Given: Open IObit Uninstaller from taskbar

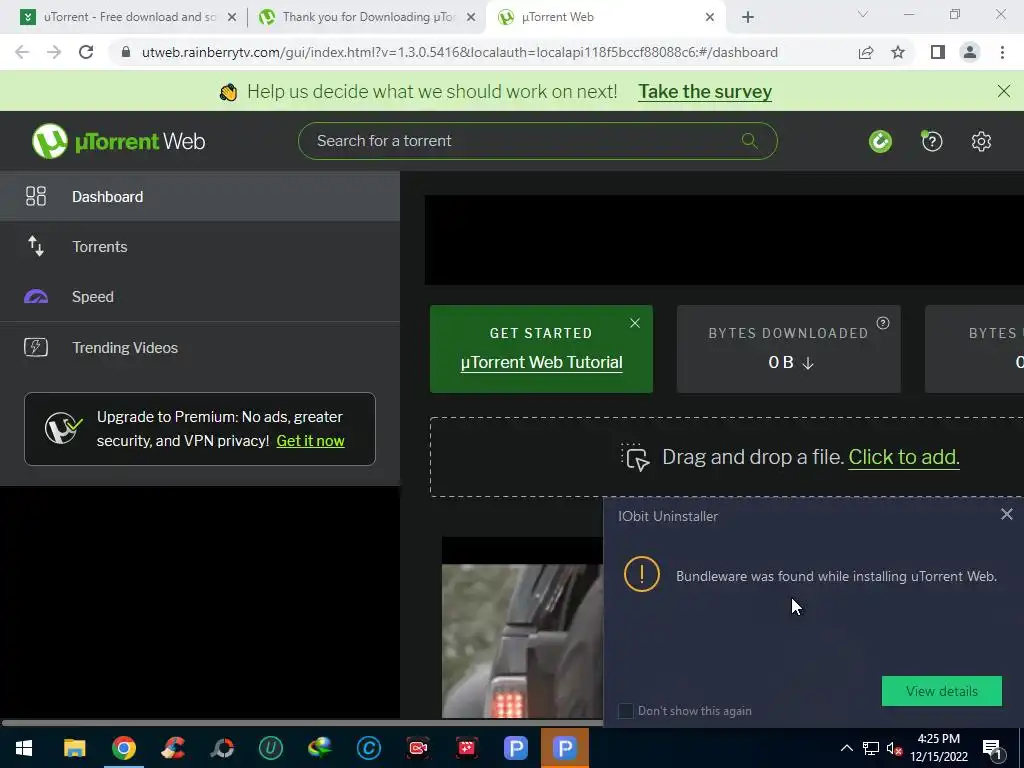Looking at the screenshot, I should 270,748.
